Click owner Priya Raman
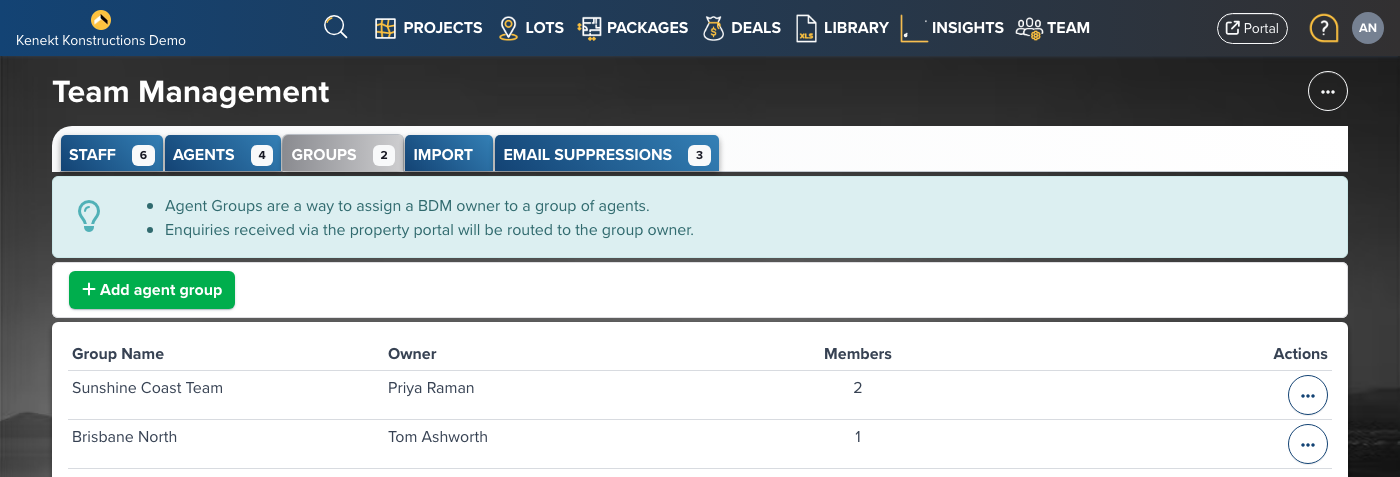Image resolution: width=1400 pixels, height=477 pixels. tap(431, 388)
